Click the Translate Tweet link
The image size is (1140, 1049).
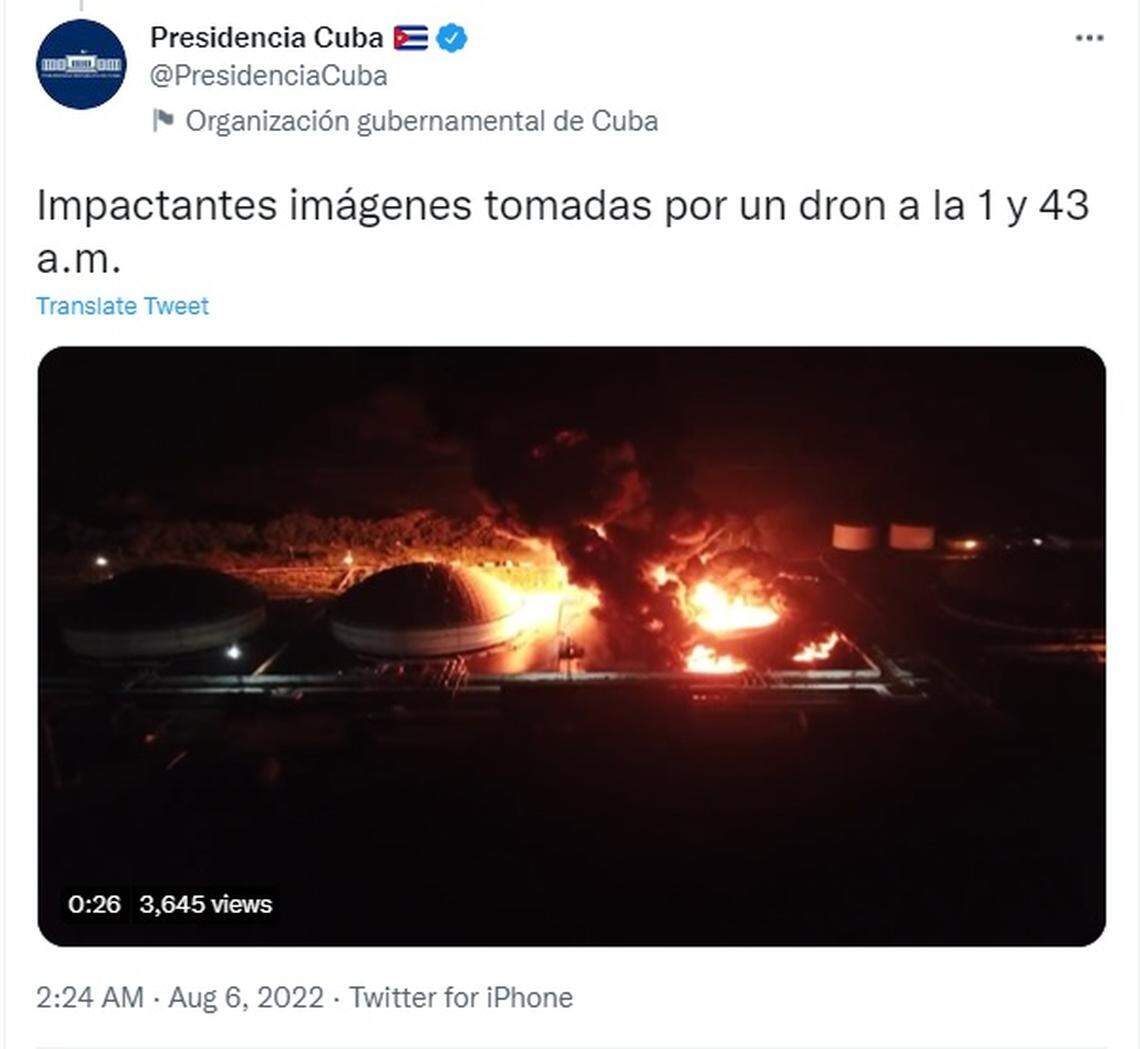(x=122, y=306)
